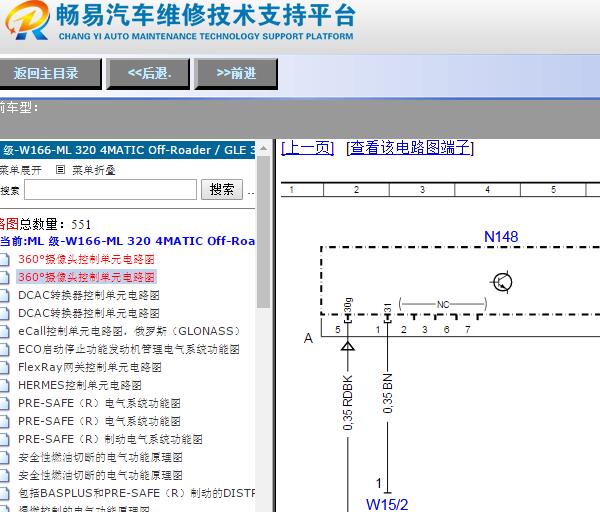The height and width of the screenshot is (512, 600).
Task: Click the 菜单折叠 collapse icon
Action: pyautogui.click(x=60, y=170)
